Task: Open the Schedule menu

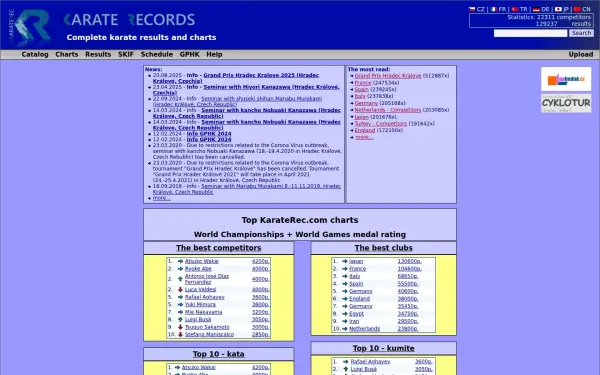Action: (157, 54)
